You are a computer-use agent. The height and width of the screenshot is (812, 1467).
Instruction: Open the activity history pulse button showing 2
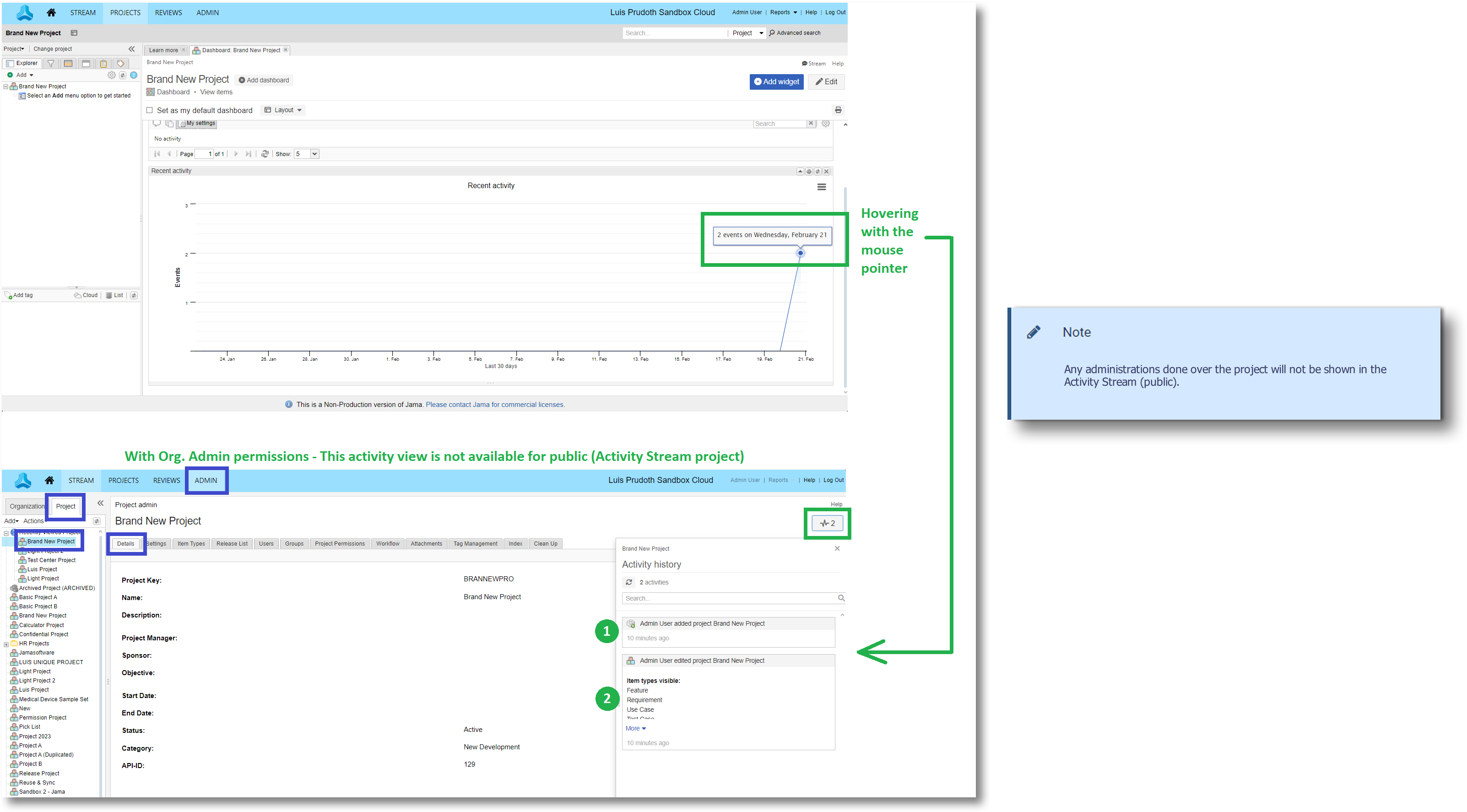point(828,523)
